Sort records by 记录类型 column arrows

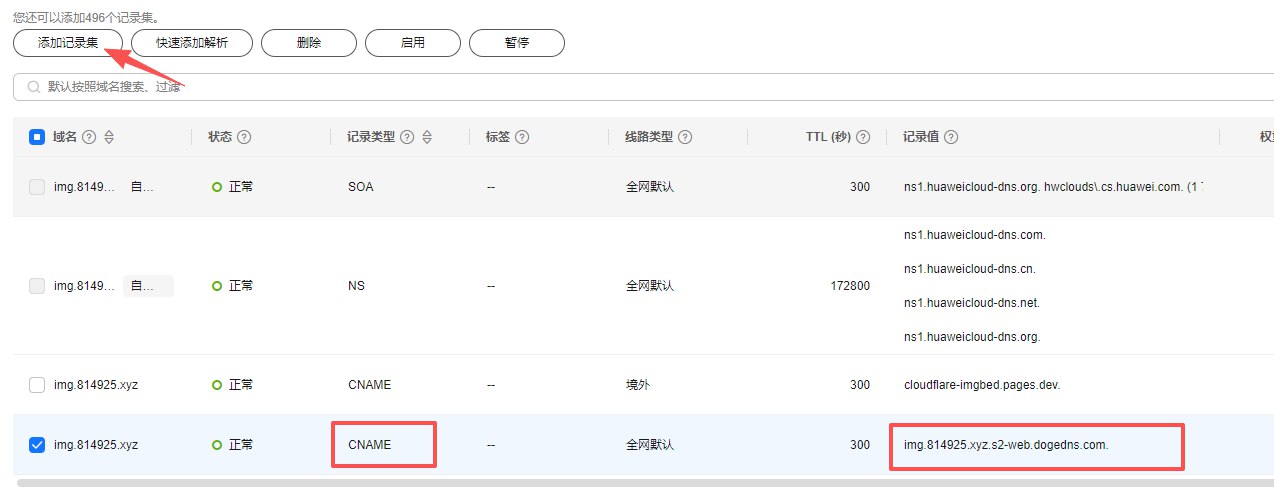(x=427, y=138)
